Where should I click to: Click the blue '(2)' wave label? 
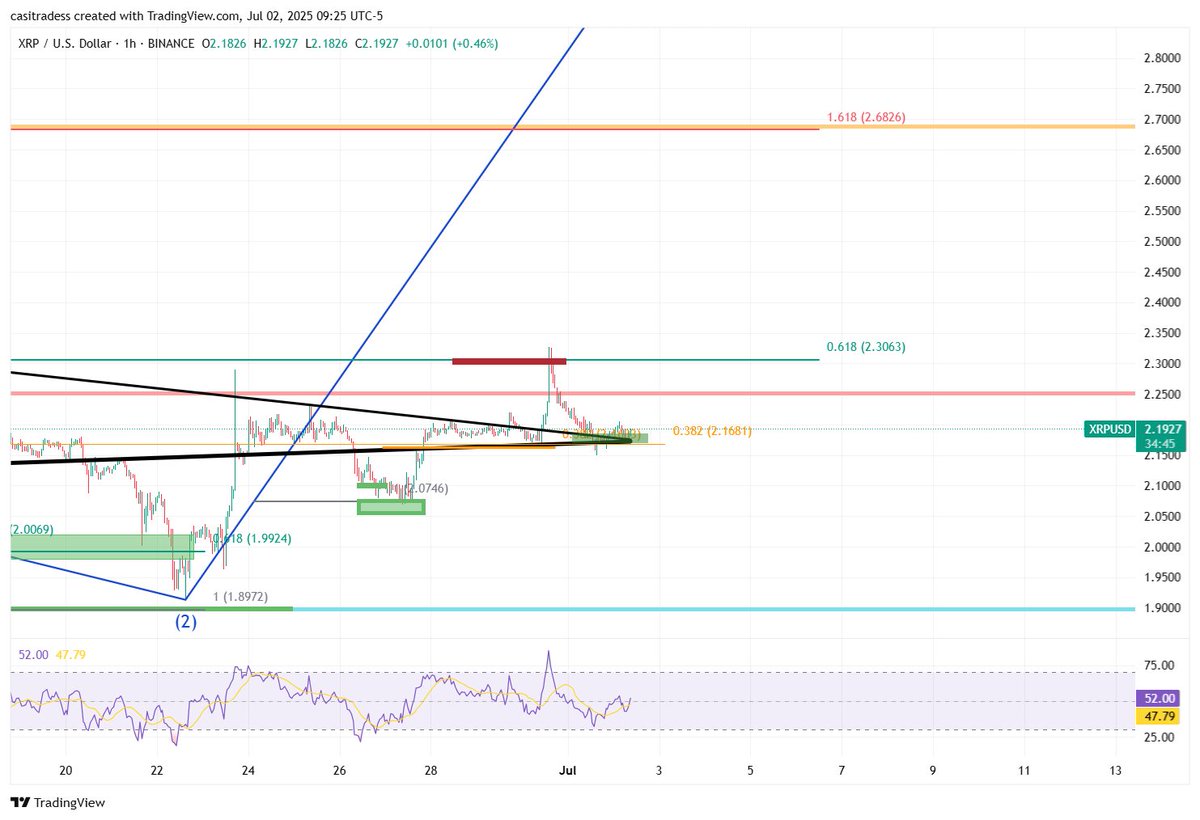click(x=186, y=622)
